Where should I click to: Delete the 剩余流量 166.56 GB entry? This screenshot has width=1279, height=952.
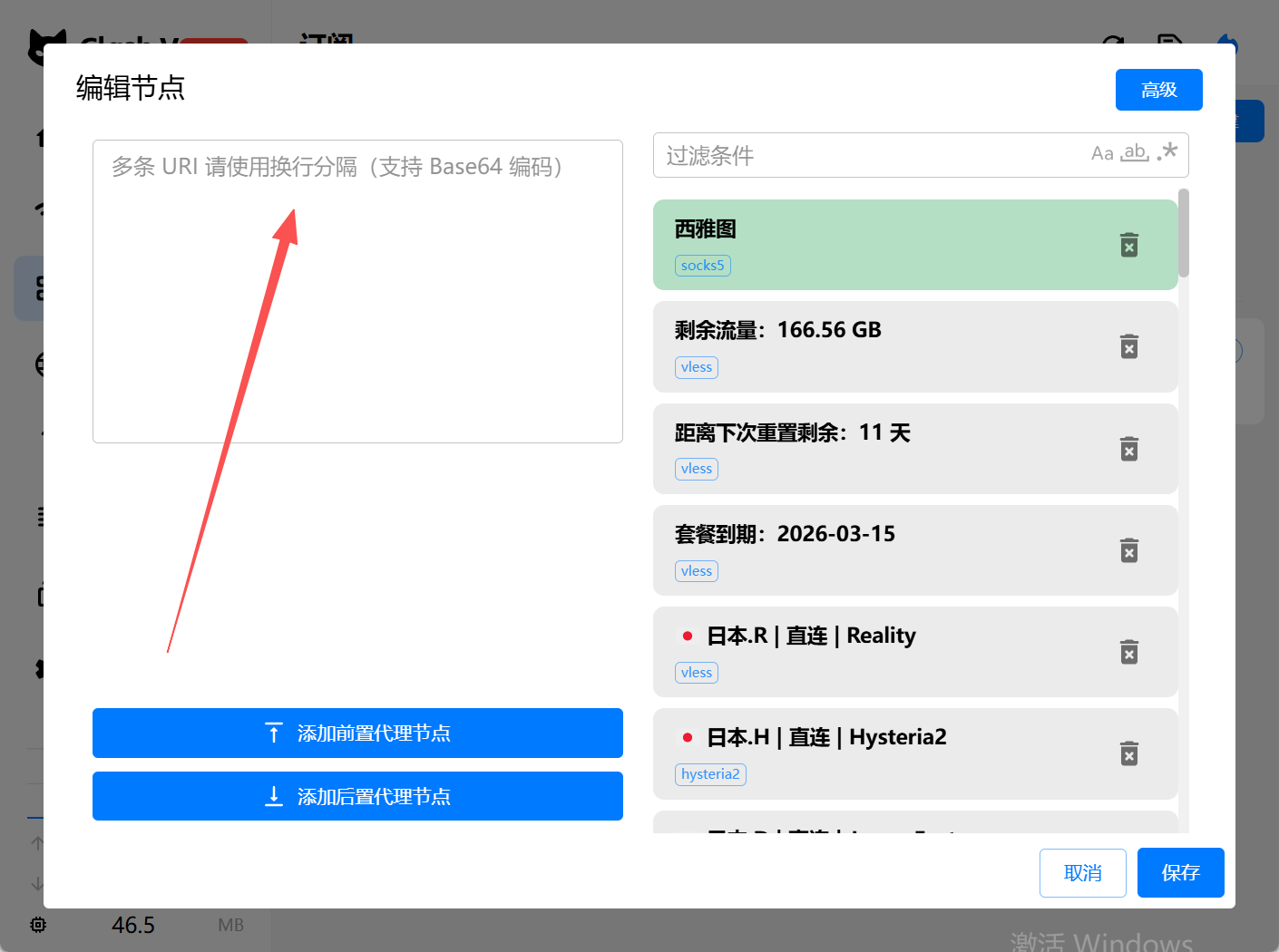(1128, 346)
